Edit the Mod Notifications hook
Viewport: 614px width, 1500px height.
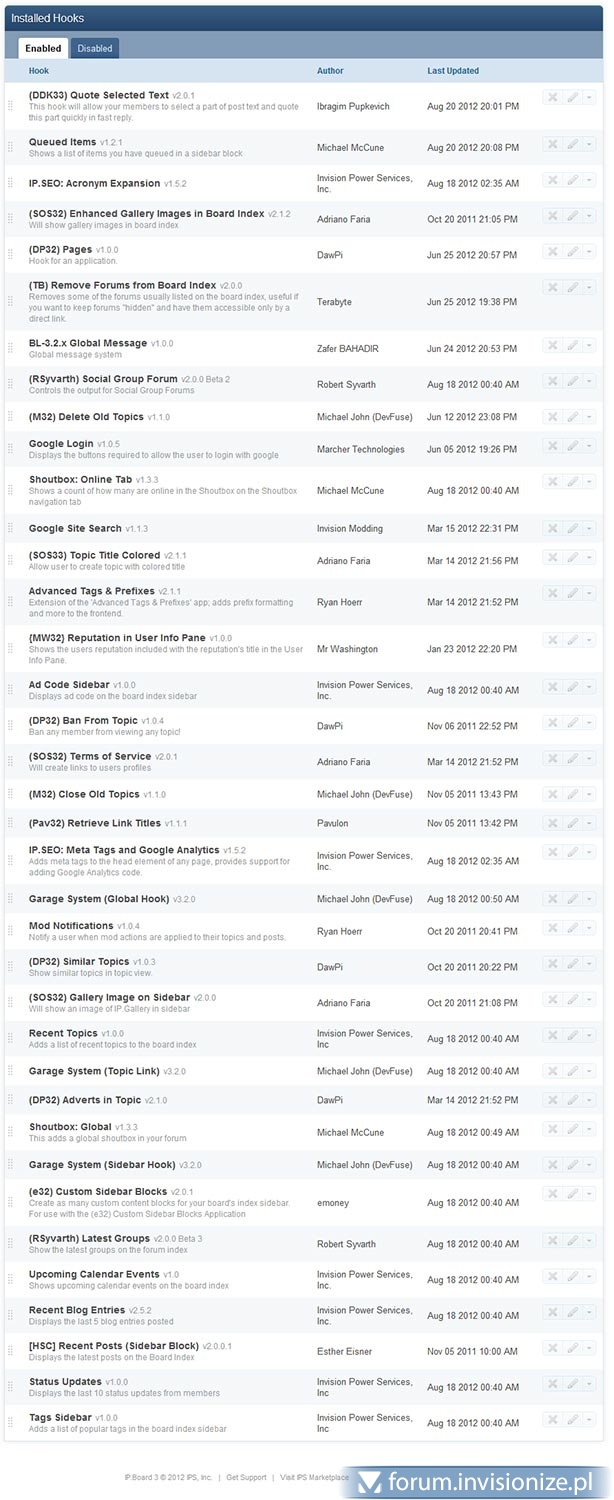572,928
